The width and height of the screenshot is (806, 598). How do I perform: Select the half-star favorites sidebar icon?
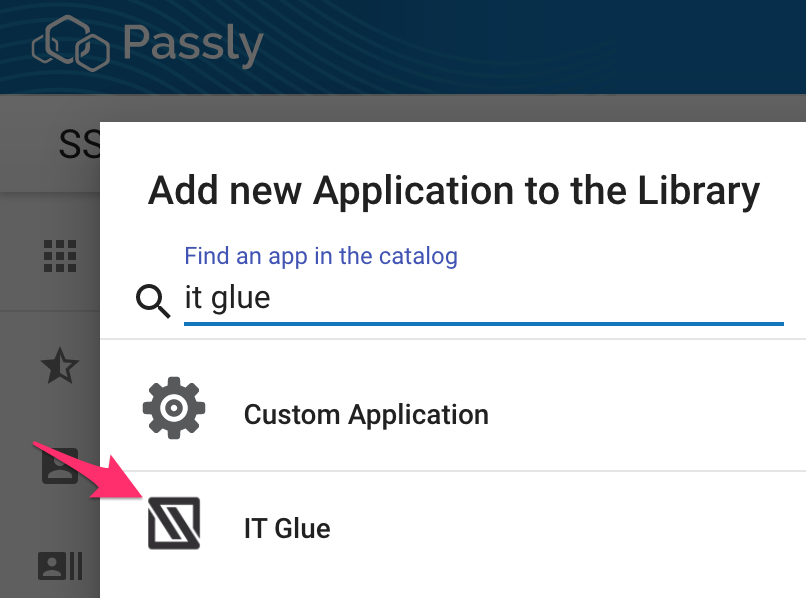[x=60, y=366]
